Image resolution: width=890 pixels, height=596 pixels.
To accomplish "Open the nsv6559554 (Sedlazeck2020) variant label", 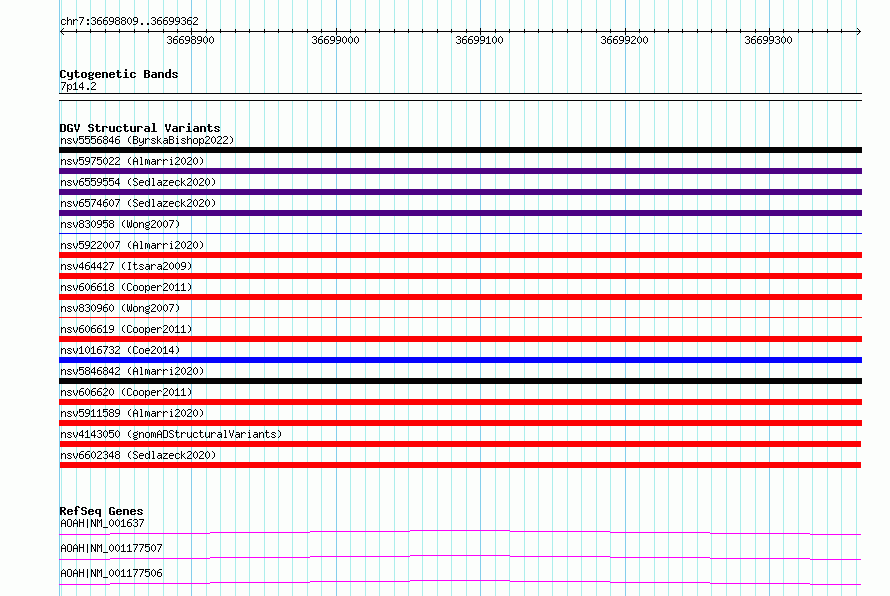I will 138,182.
